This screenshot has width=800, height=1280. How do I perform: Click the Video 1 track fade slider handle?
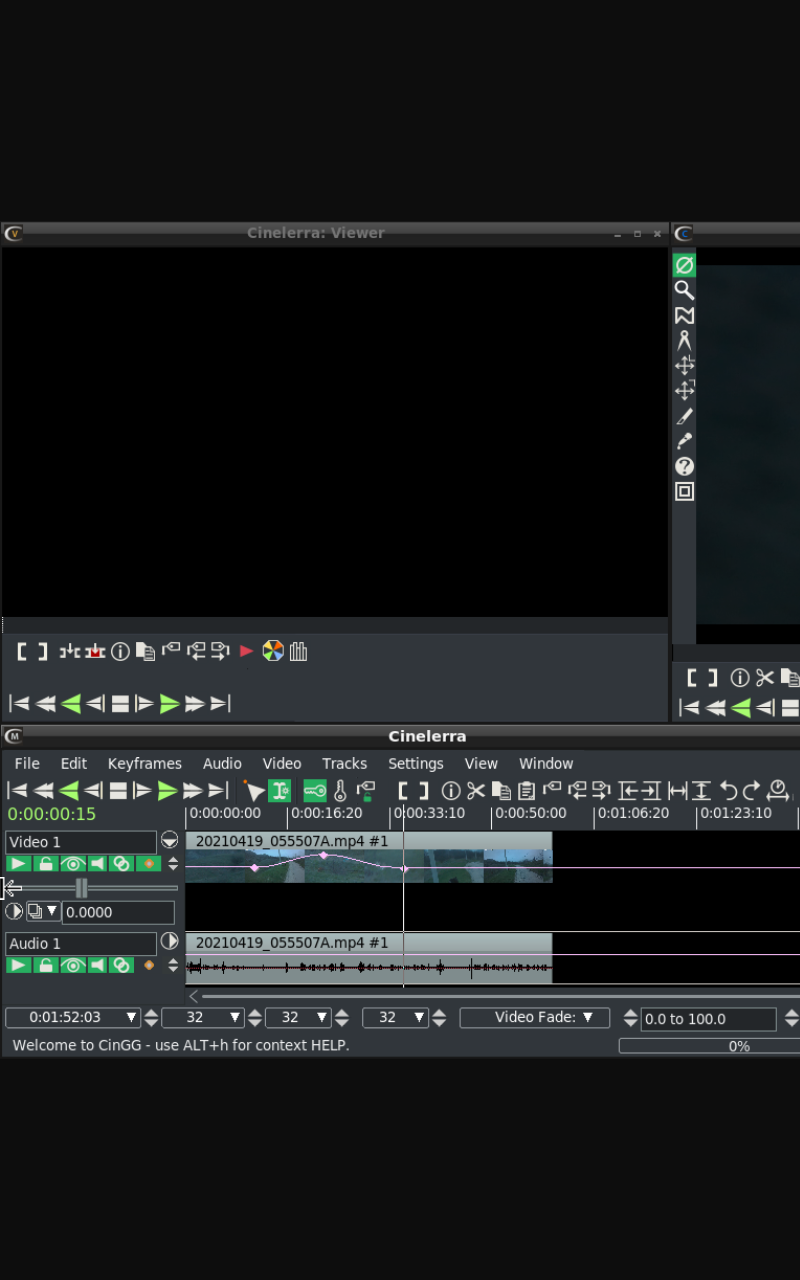[x=81, y=888]
